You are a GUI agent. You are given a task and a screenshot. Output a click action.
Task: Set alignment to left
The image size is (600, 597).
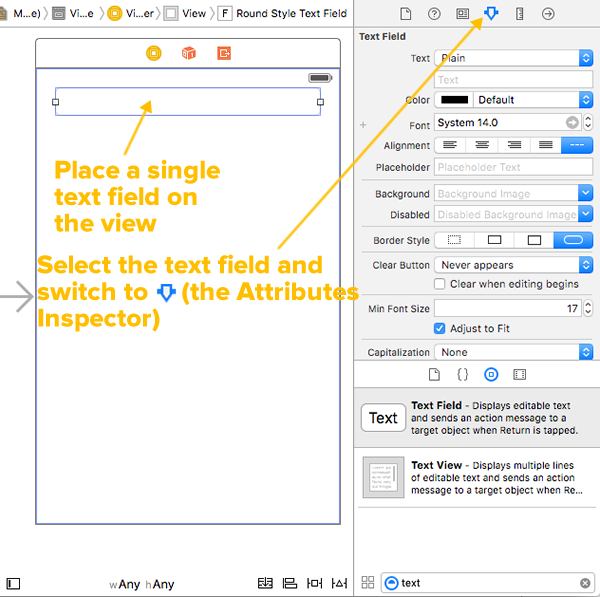click(450, 145)
